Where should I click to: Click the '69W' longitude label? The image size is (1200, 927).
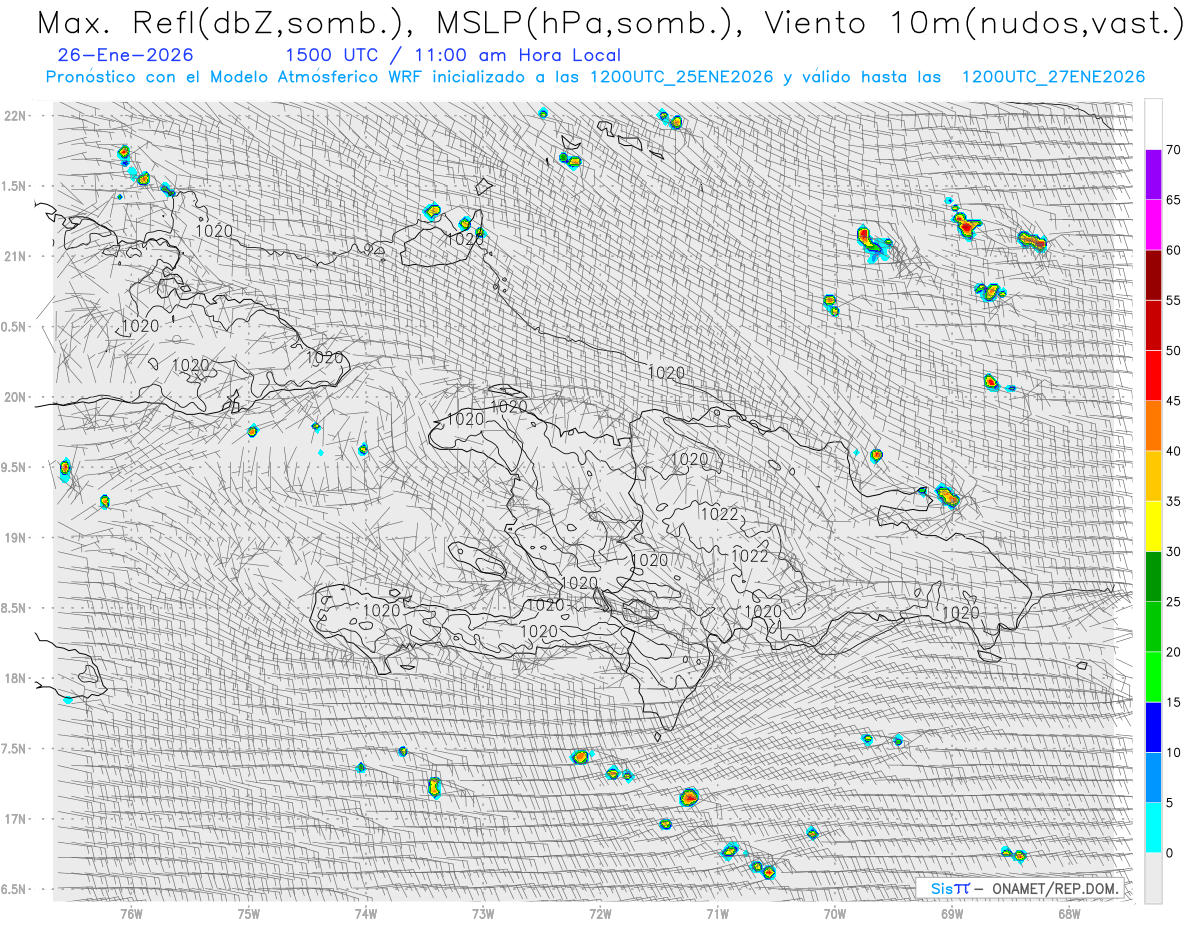[952, 914]
